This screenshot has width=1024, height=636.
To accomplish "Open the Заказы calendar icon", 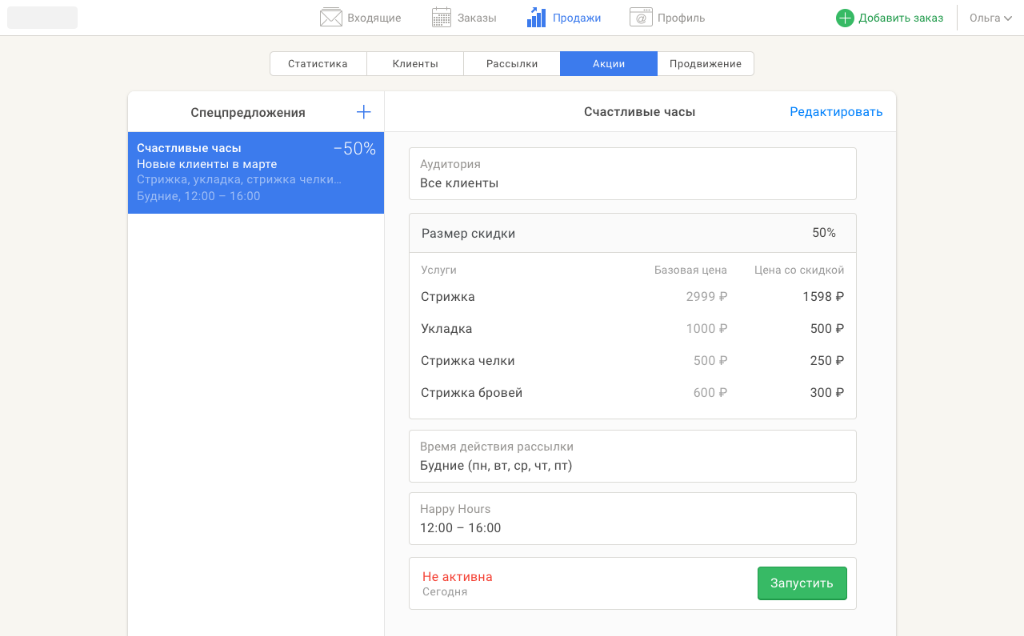I will coord(441,18).
